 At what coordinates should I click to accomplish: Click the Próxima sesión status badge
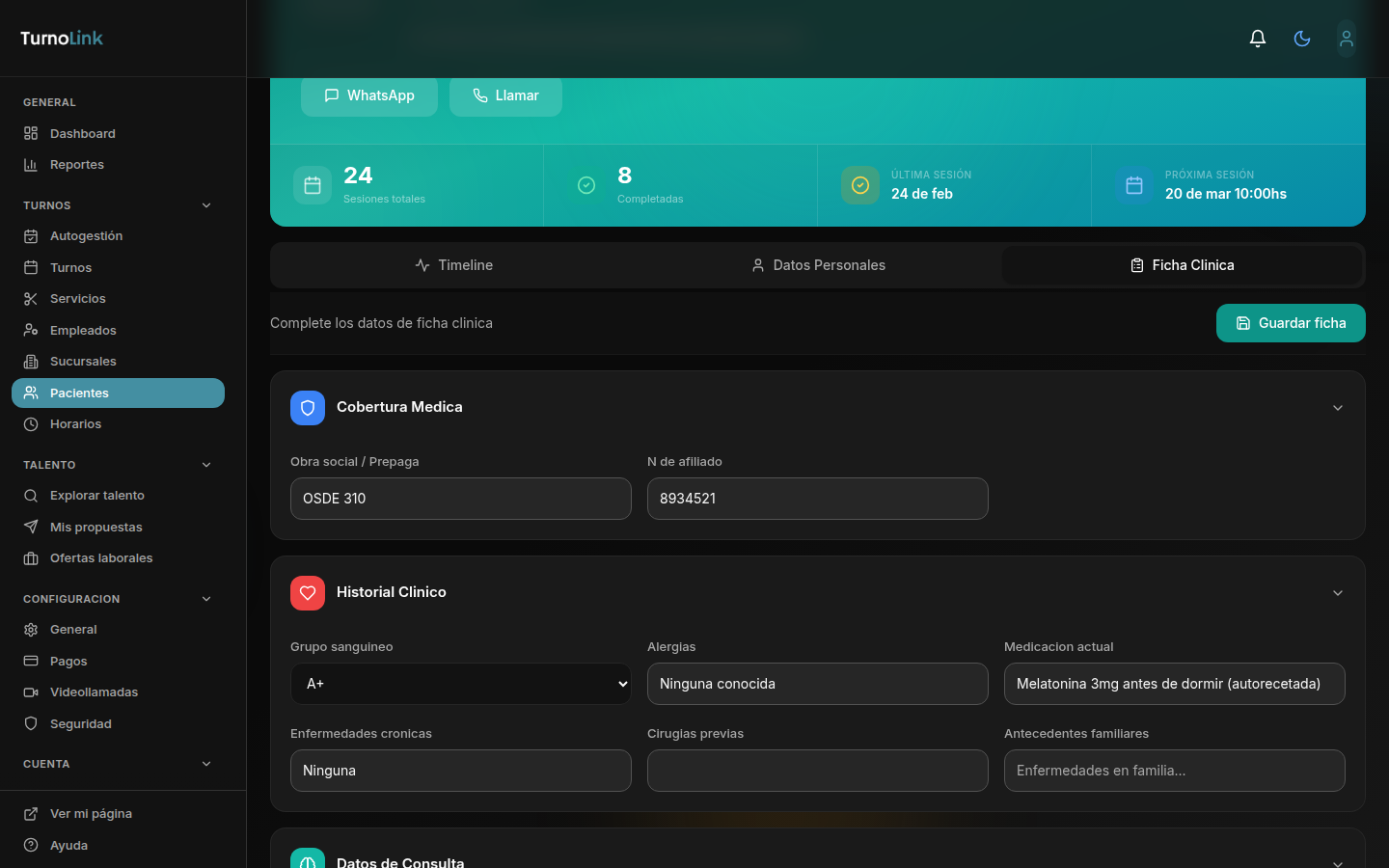pyautogui.click(x=1134, y=185)
